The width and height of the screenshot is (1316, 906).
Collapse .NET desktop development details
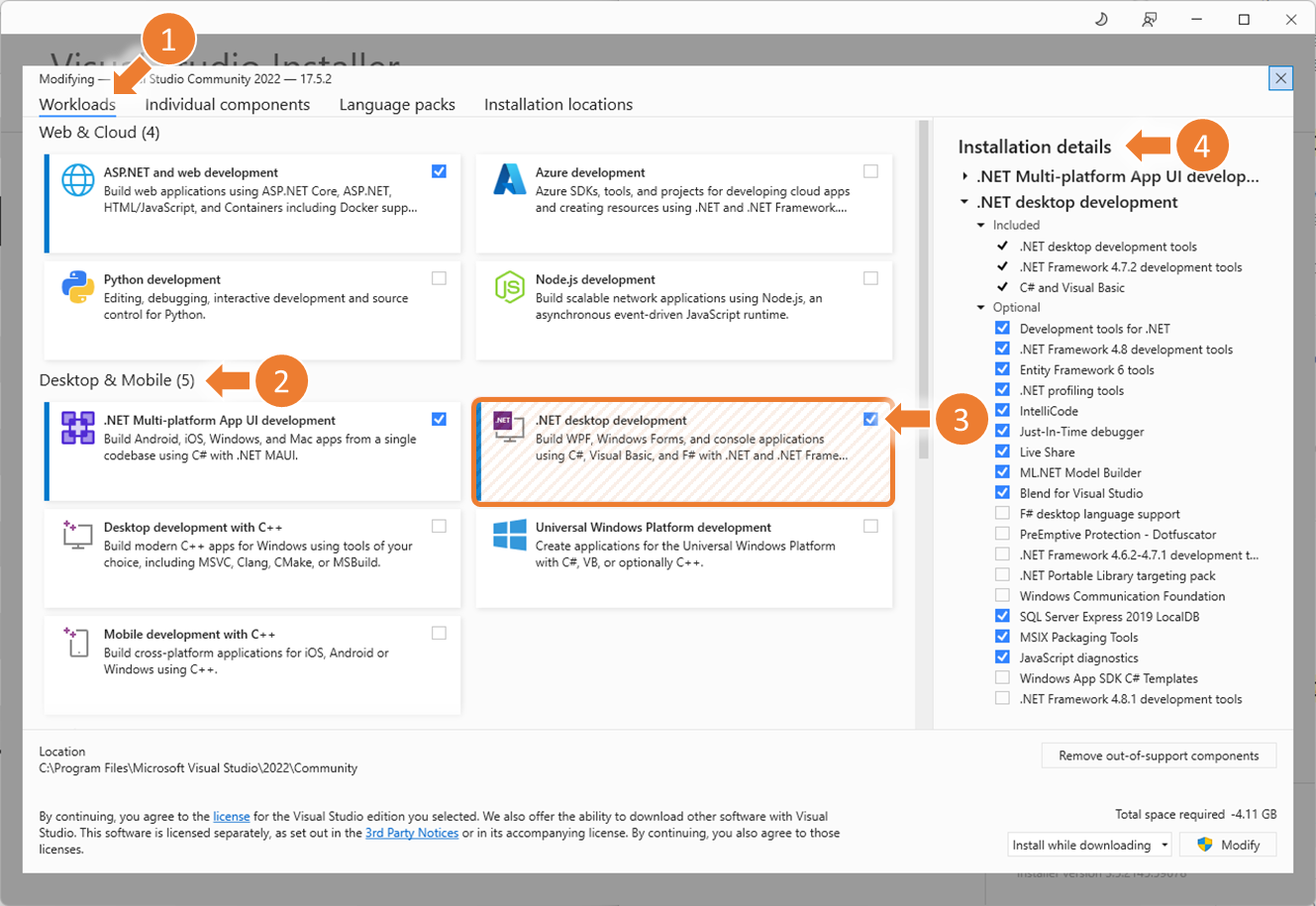point(965,202)
